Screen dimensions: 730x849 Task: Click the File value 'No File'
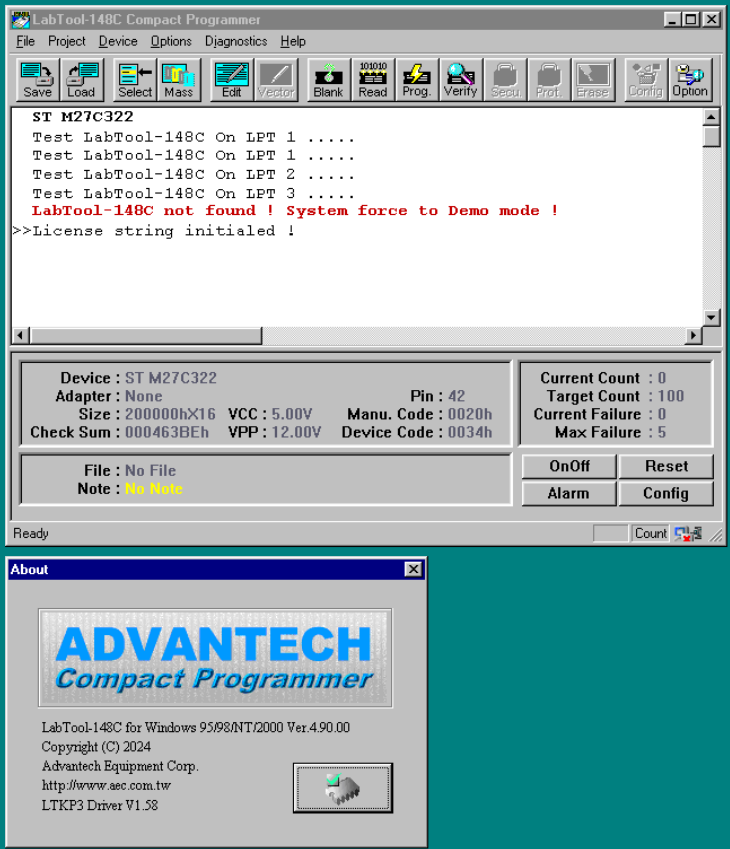point(151,471)
